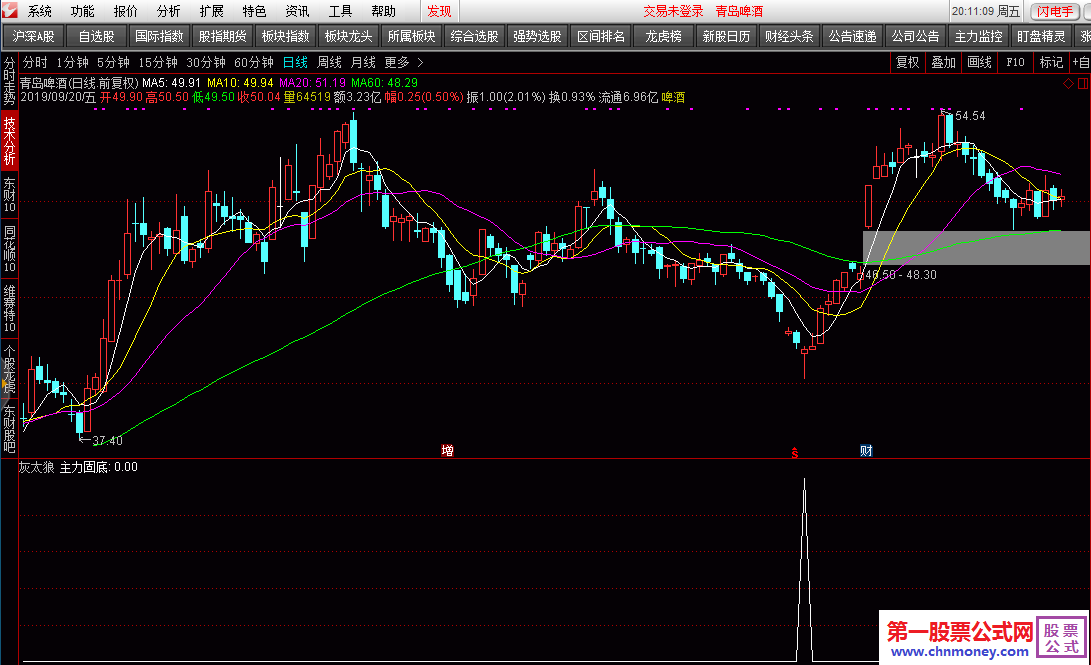
Task: Switch to 60分钟 period tab
Action: click(x=254, y=63)
